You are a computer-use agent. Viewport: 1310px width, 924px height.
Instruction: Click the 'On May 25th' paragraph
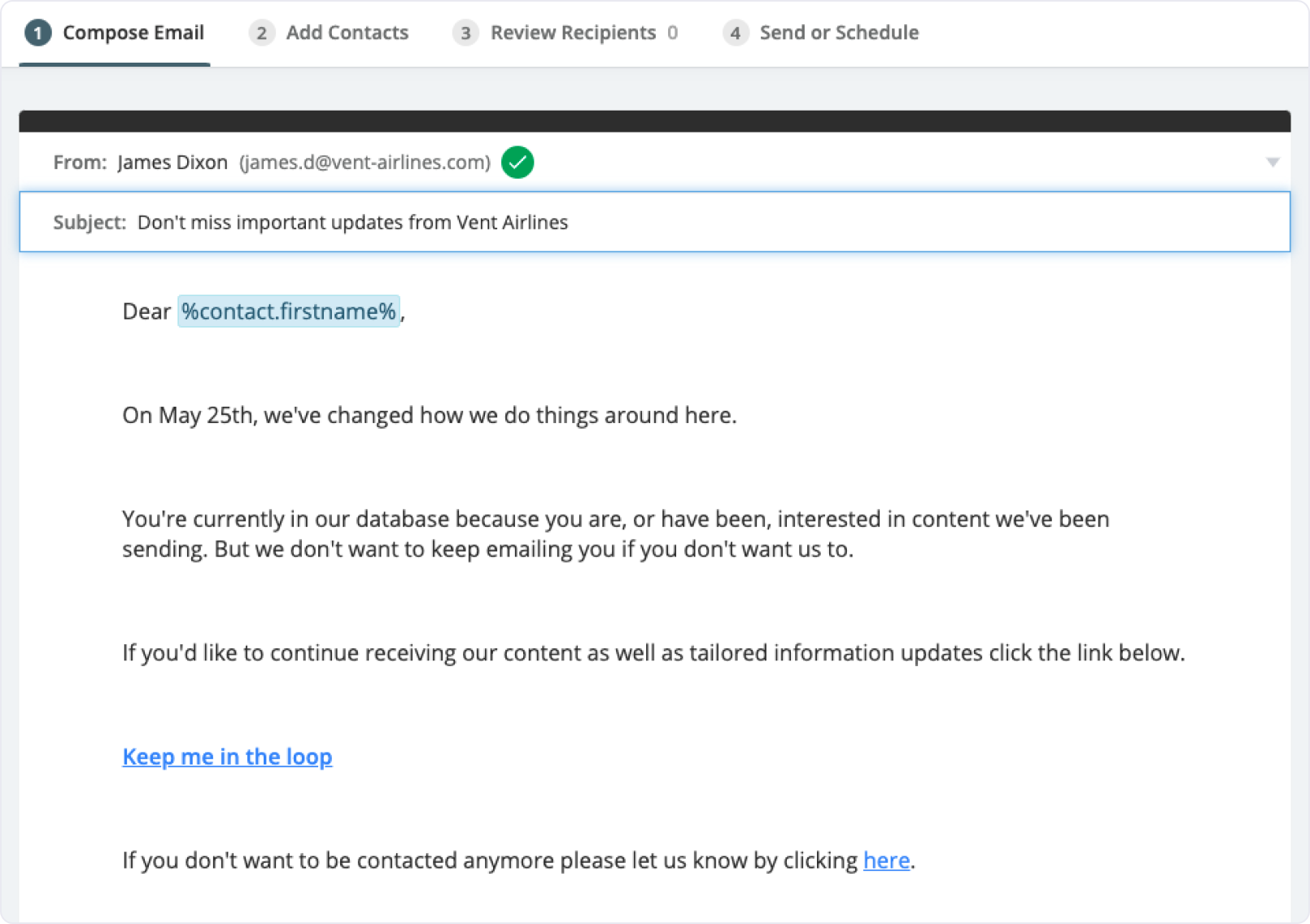point(430,416)
